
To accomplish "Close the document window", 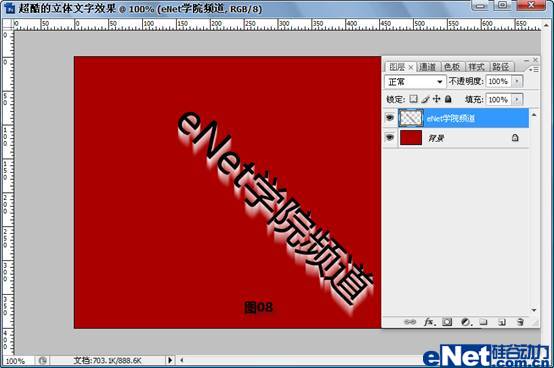I will click(531, 5).
